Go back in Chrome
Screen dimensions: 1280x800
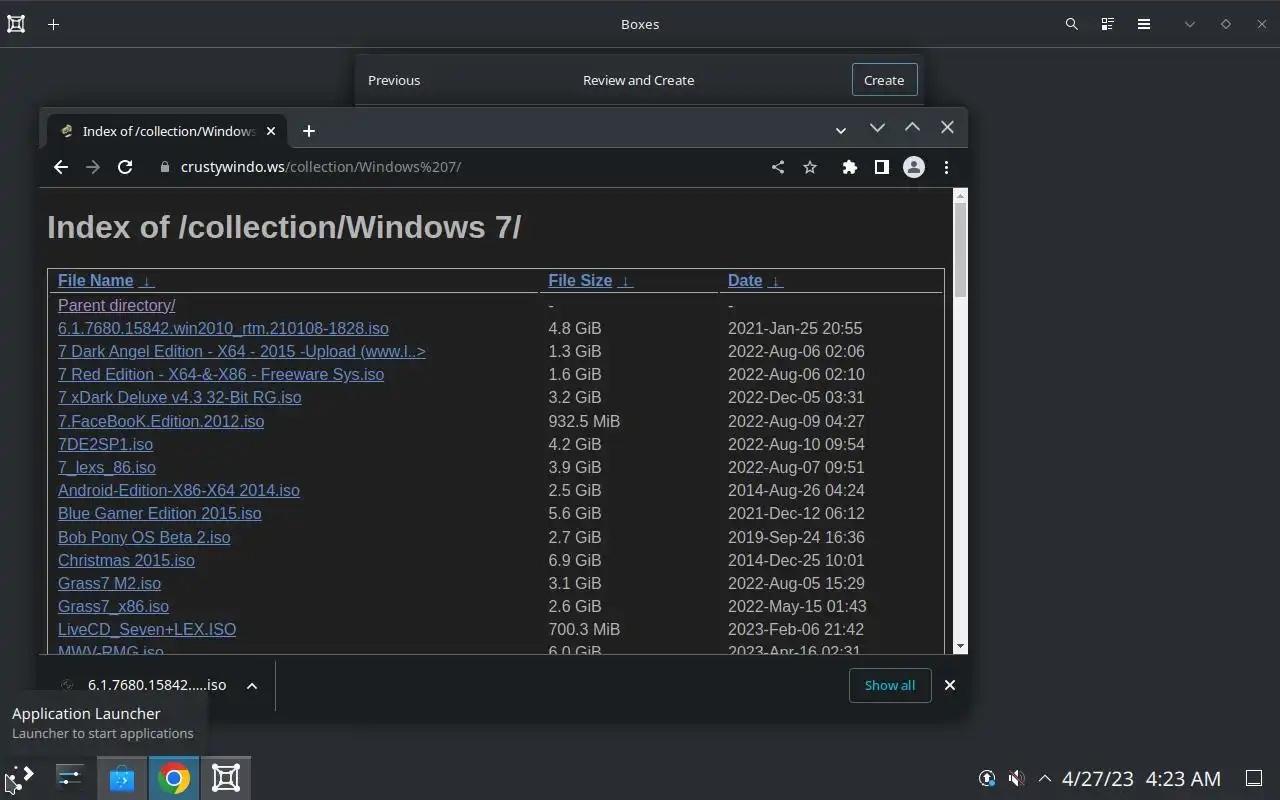point(61,167)
